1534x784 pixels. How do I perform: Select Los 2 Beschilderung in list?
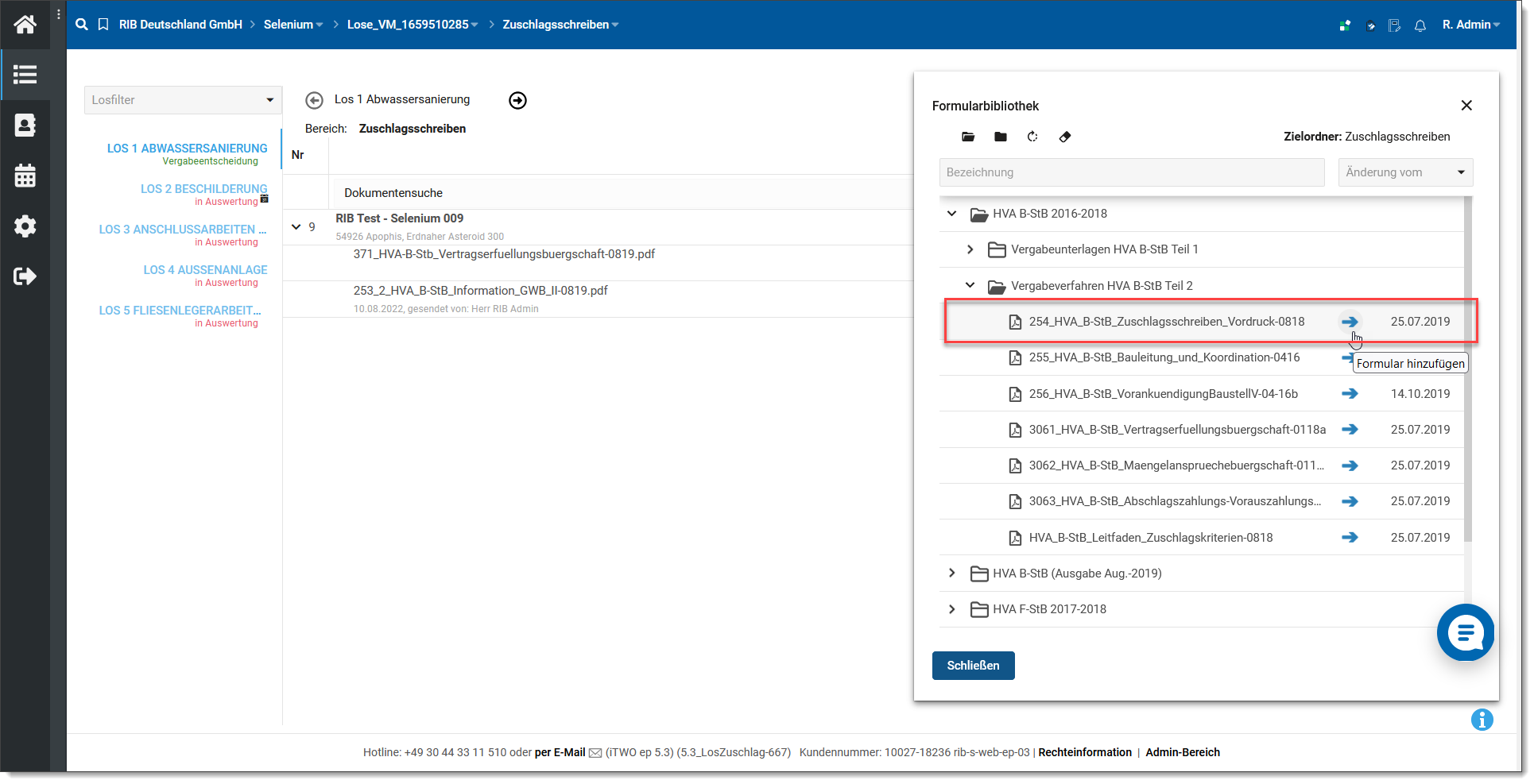point(204,189)
